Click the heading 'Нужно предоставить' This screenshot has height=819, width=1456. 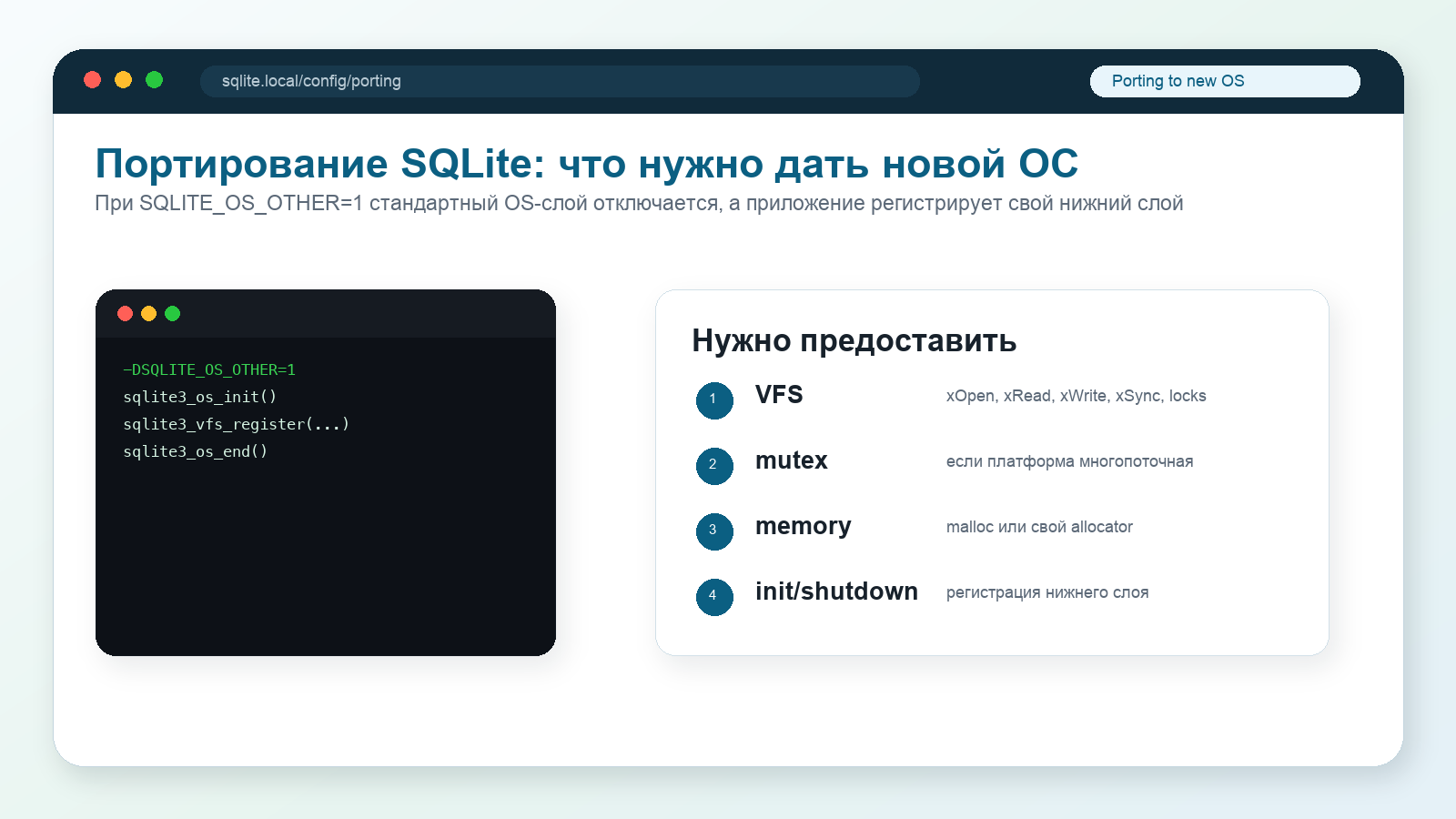[854, 341]
